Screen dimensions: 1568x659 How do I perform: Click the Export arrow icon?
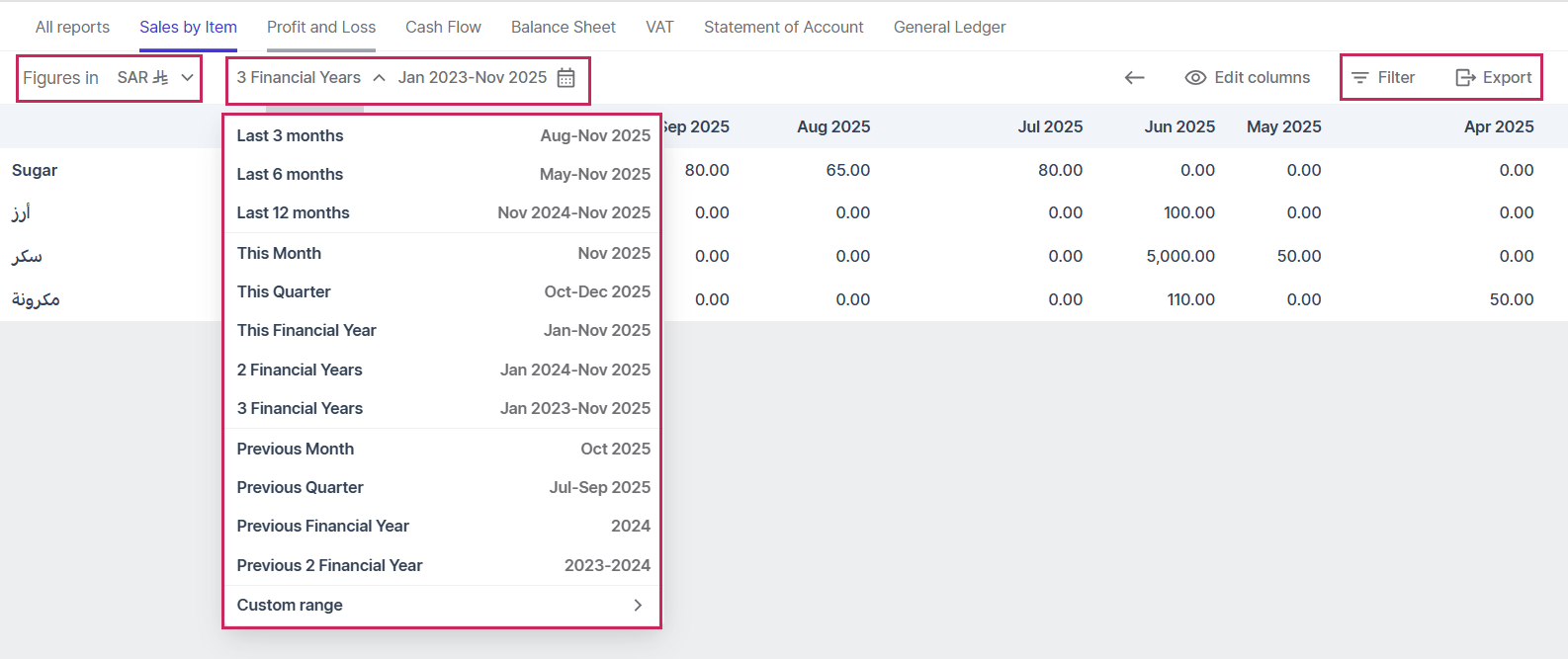tap(1465, 78)
